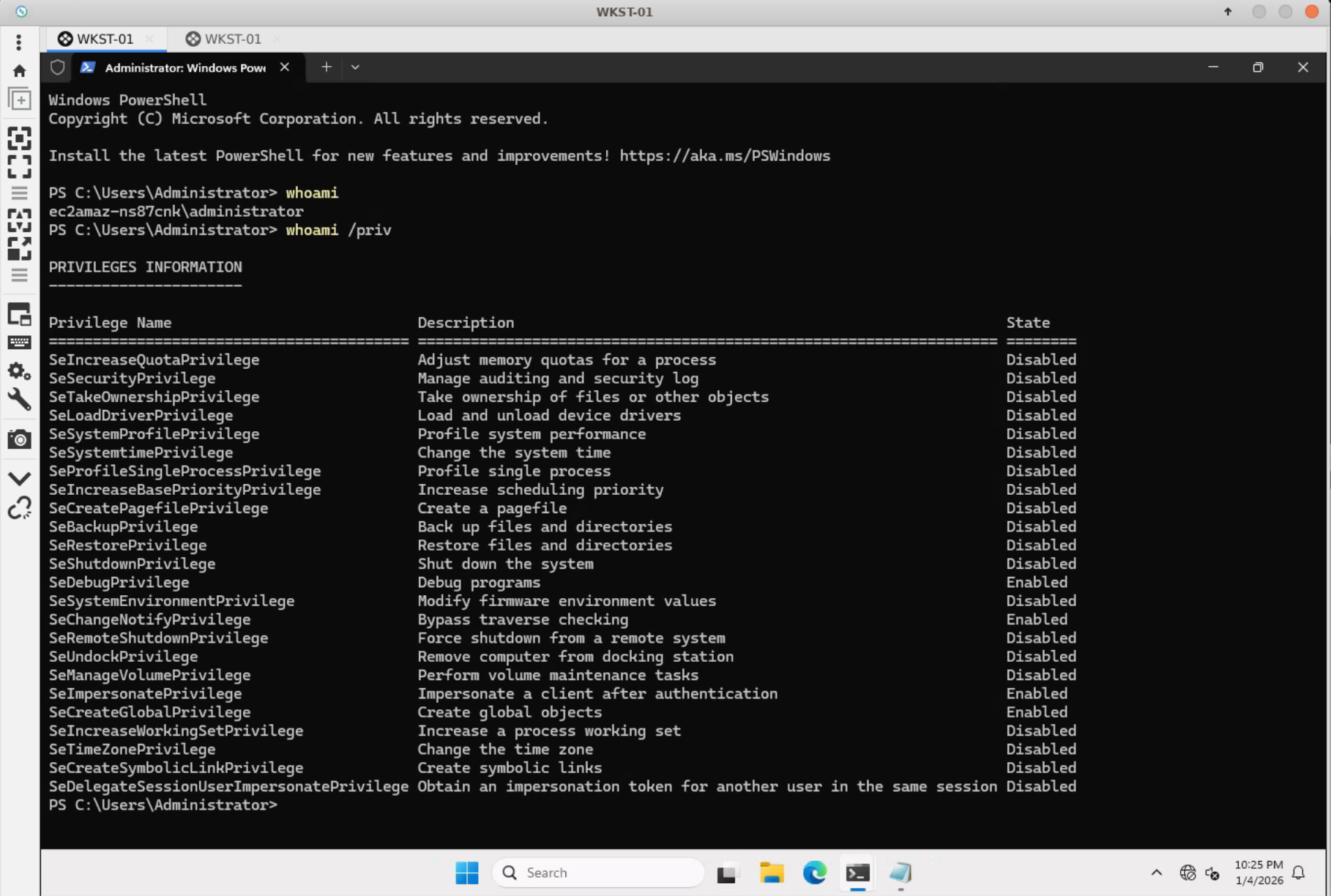
Task: Collapse the sidebar with the chevron down
Action: [x=20, y=479]
